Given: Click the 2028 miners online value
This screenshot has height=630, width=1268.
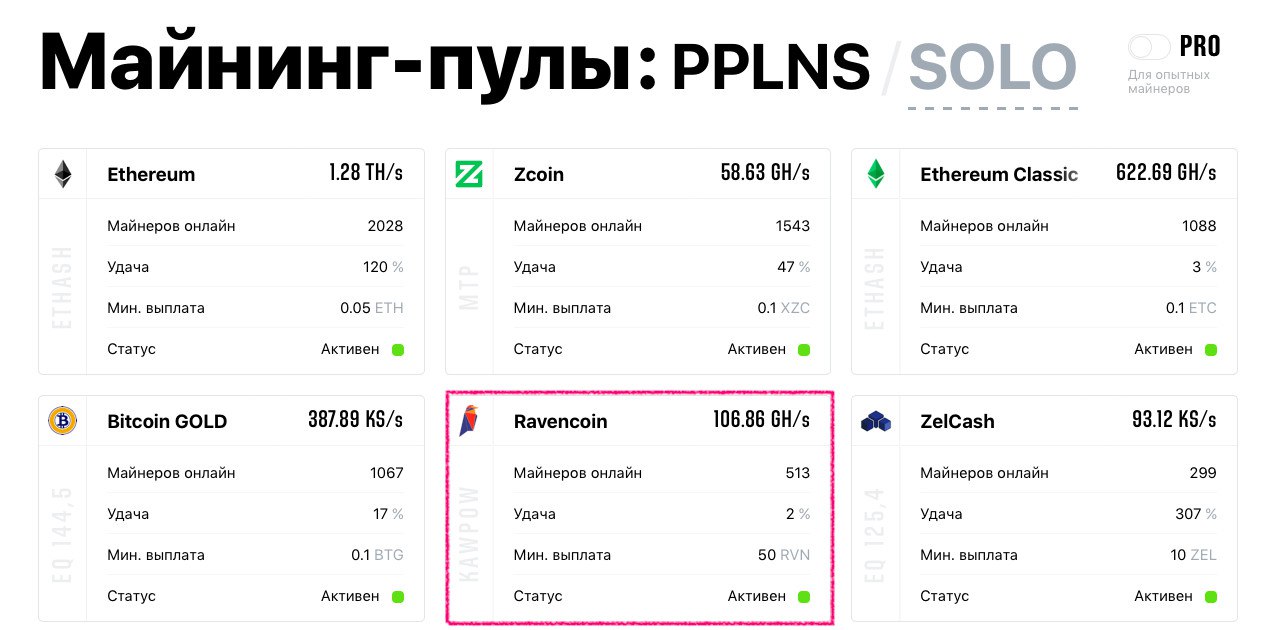Looking at the screenshot, I should point(385,226).
